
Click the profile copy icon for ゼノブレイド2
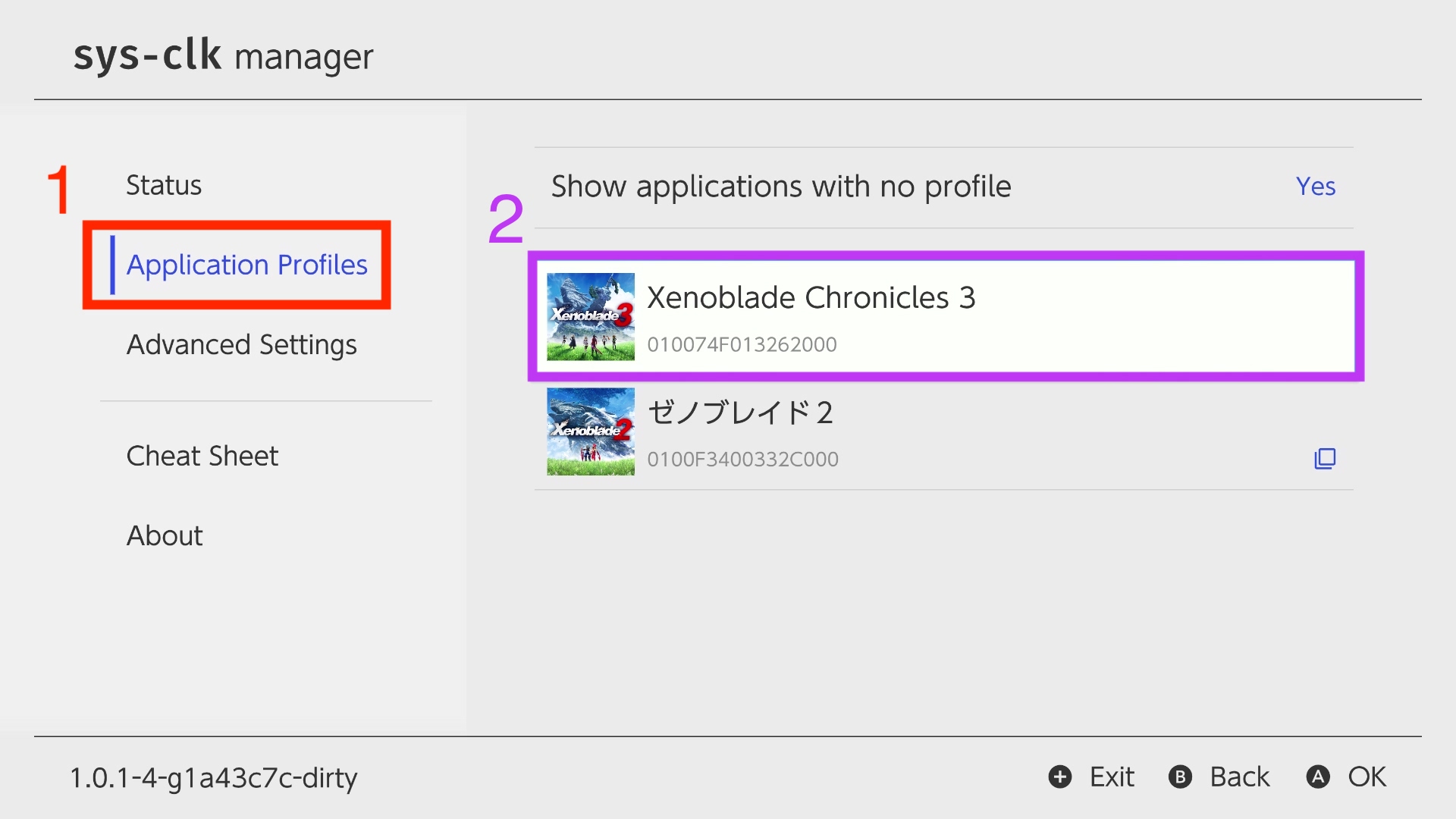[1325, 459]
